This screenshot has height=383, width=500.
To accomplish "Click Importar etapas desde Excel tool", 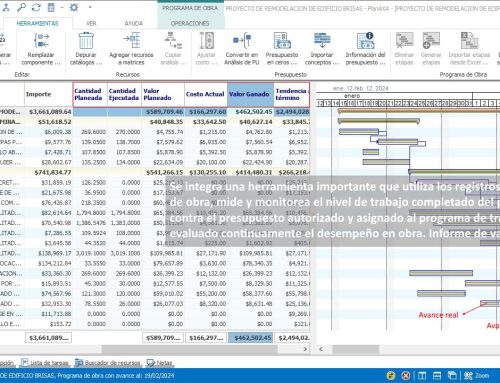I will click(x=469, y=49).
